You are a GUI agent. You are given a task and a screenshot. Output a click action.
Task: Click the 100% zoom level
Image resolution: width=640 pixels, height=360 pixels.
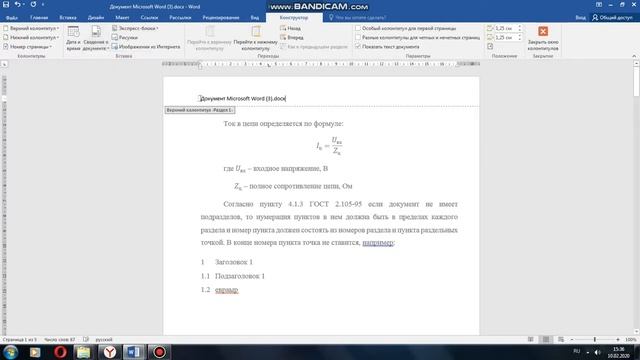pyautogui.click(x=631, y=340)
